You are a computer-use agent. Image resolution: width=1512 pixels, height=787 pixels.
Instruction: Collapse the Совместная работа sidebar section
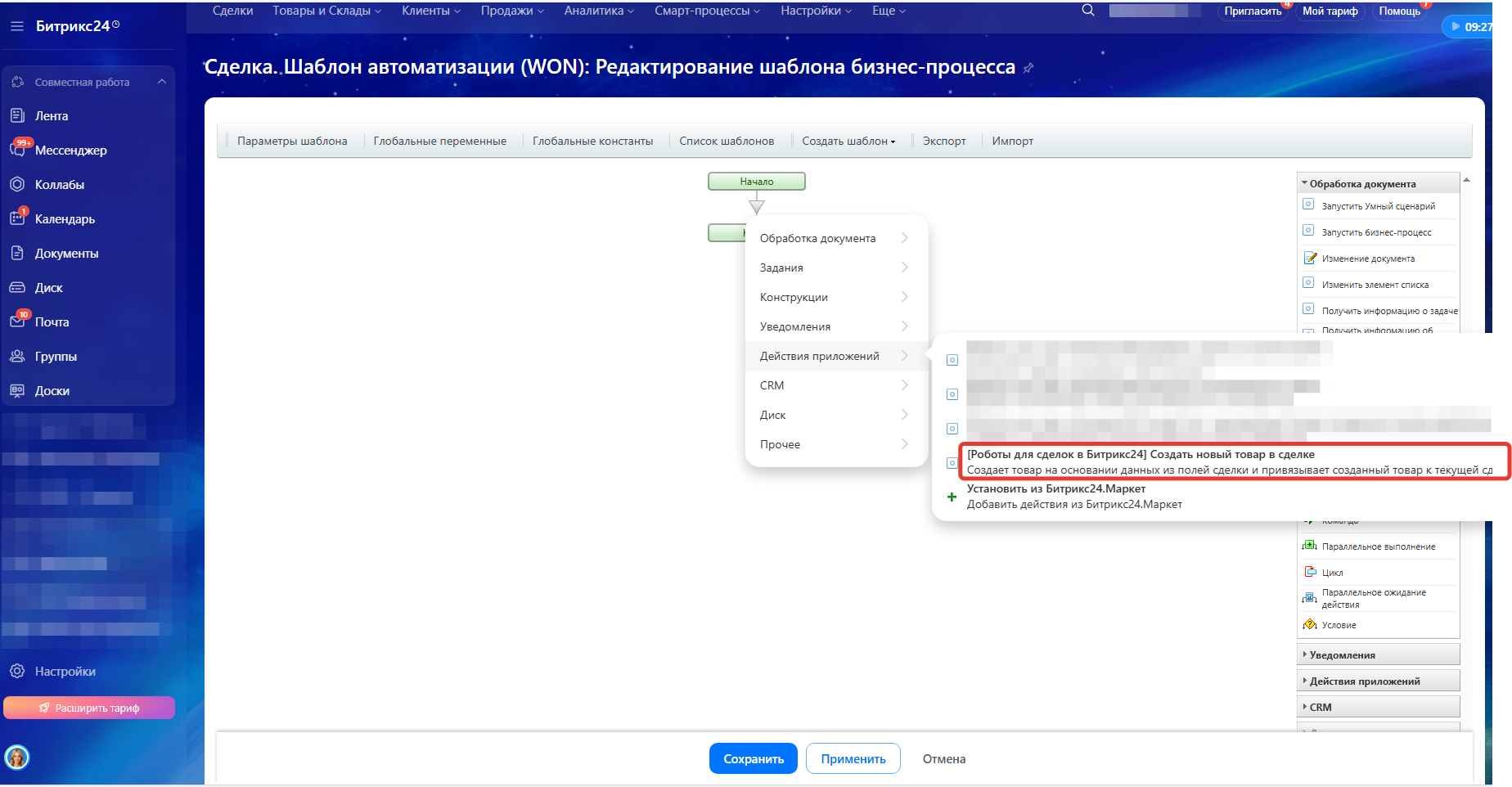coord(162,82)
